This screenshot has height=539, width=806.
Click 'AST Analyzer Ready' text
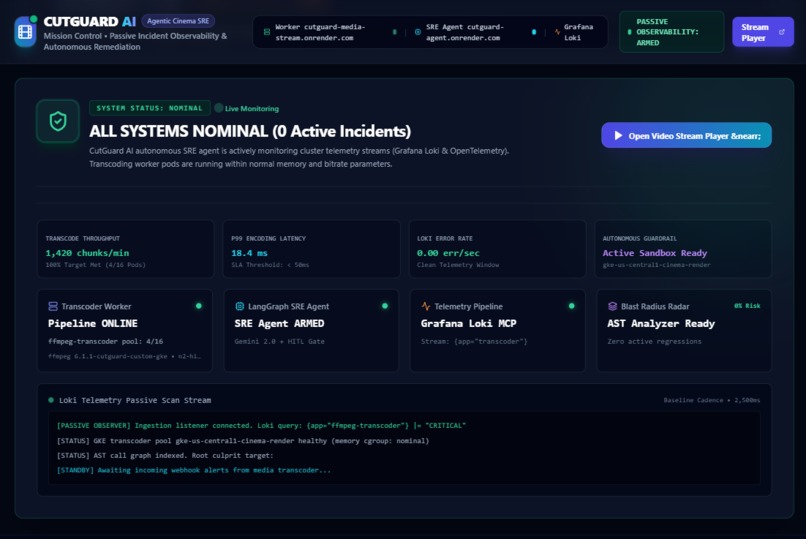click(661, 323)
